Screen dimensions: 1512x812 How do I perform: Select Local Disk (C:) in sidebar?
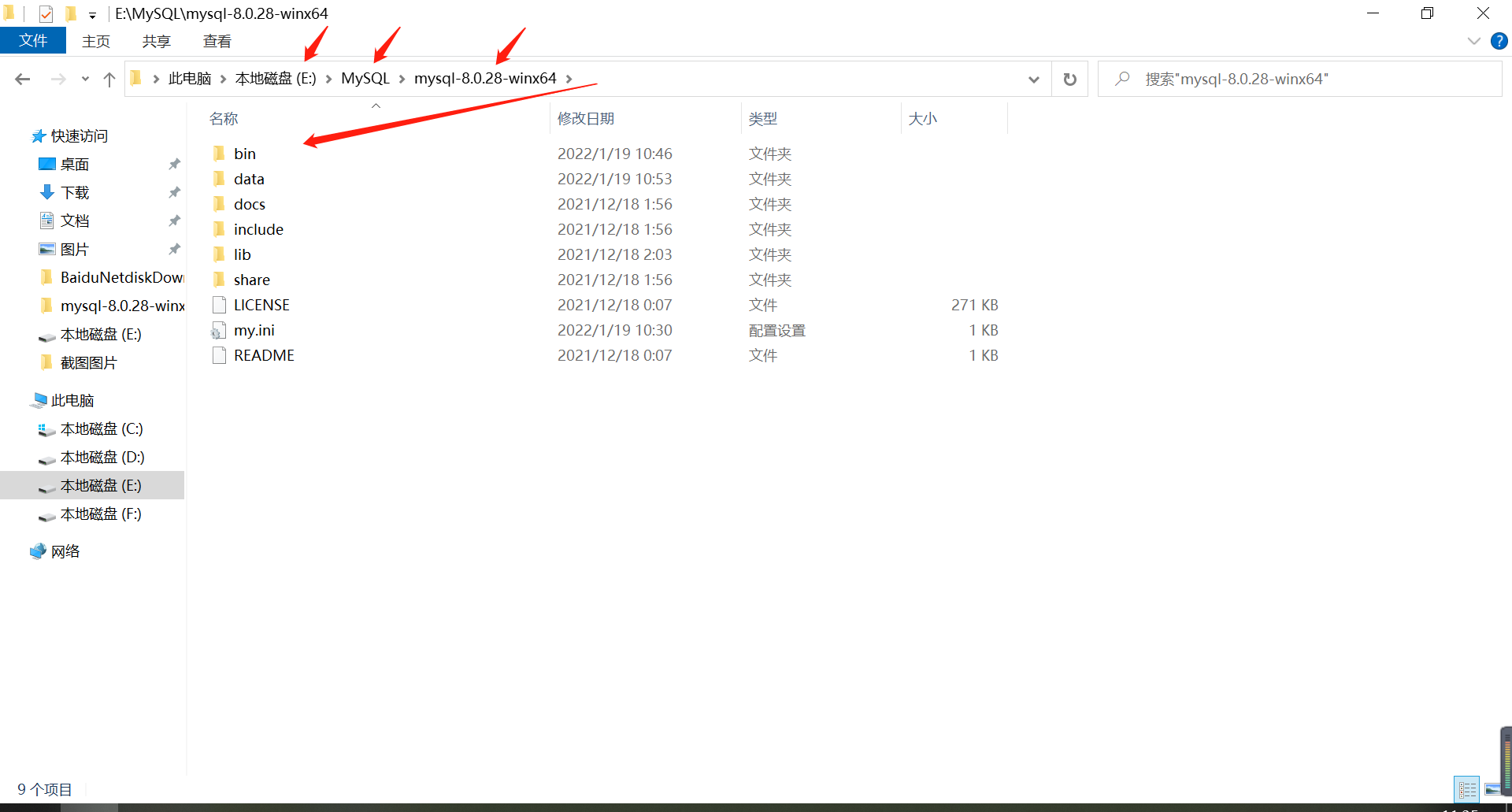[x=101, y=428]
